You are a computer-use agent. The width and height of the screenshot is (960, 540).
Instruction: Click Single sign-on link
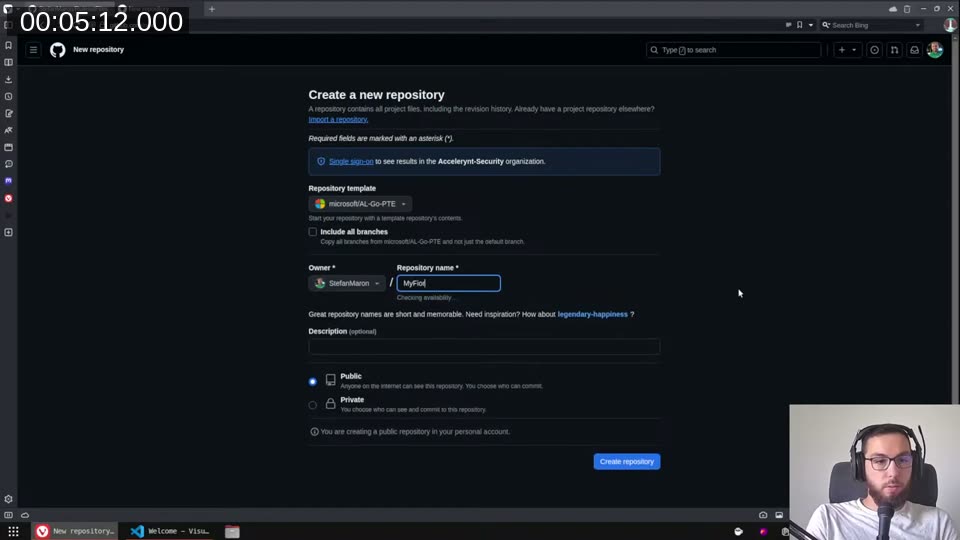(351, 162)
